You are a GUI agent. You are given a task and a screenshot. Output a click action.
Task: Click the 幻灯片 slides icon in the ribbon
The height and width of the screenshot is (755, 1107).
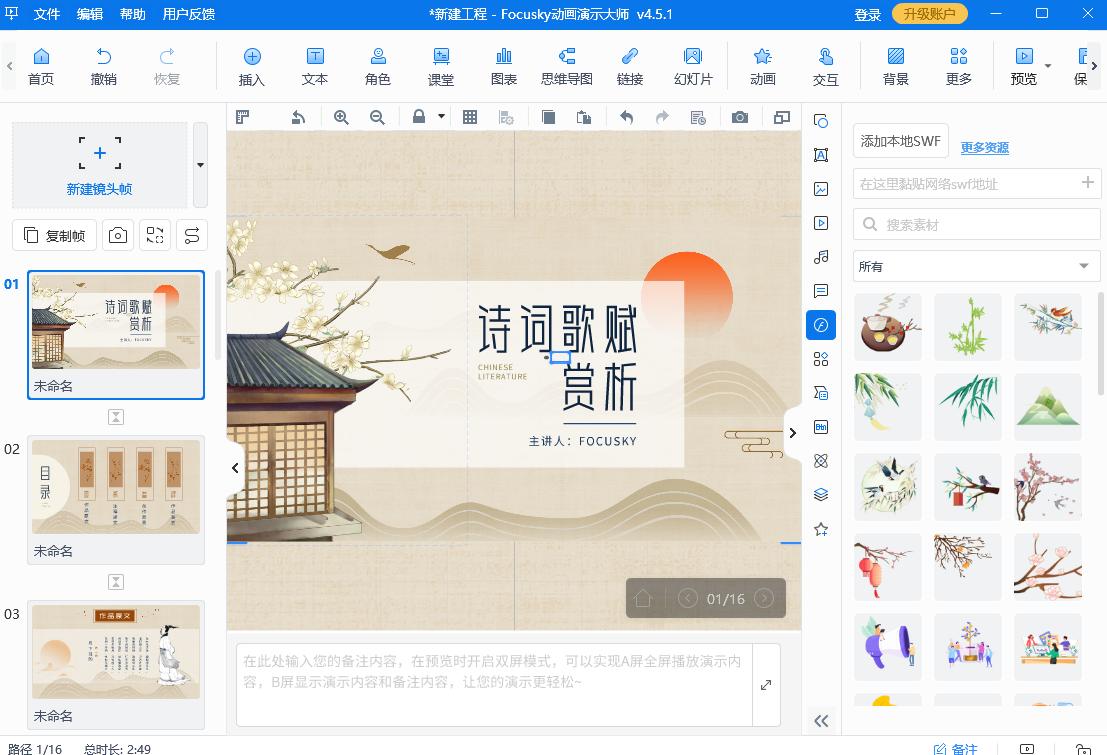pyautogui.click(x=693, y=64)
